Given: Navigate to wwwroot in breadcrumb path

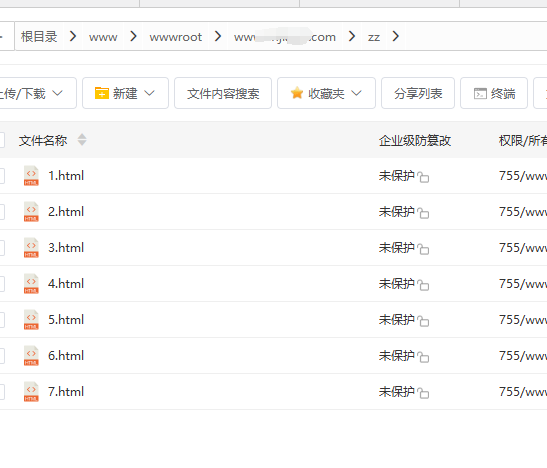Looking at the screenshot, I should tap(175, 37).
